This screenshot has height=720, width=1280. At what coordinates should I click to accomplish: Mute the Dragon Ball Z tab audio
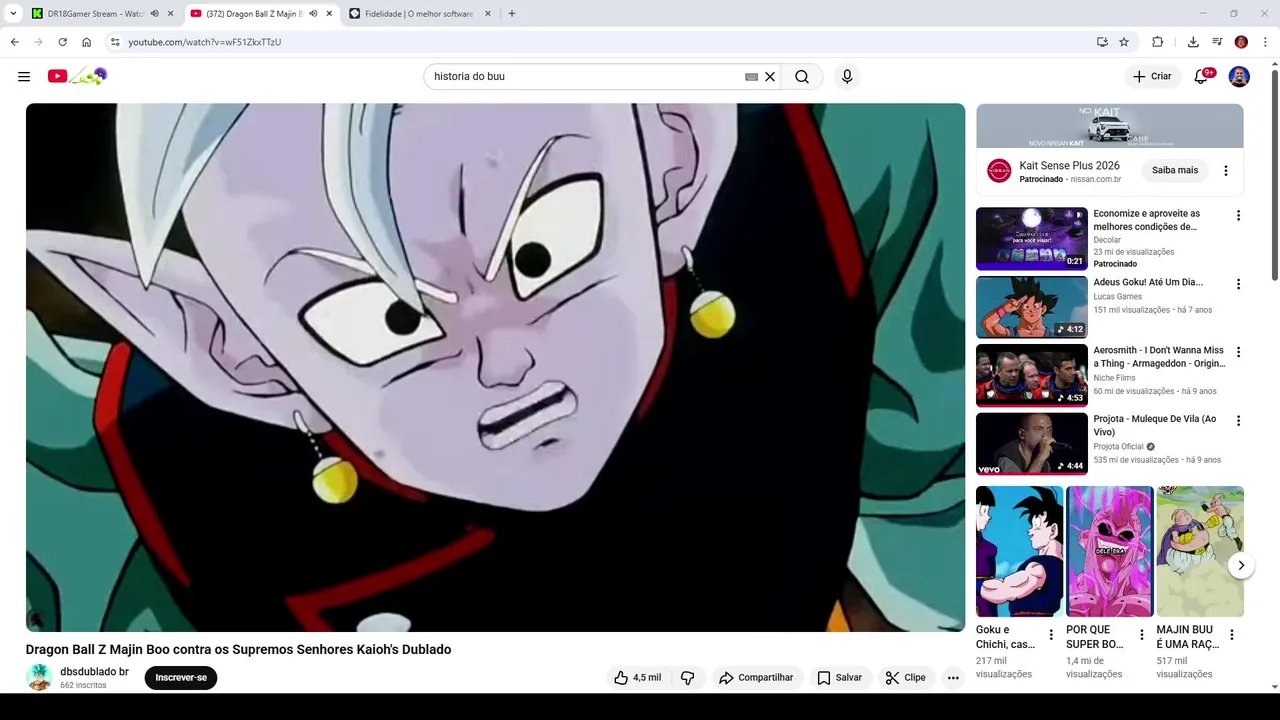[x=313, y=14]
